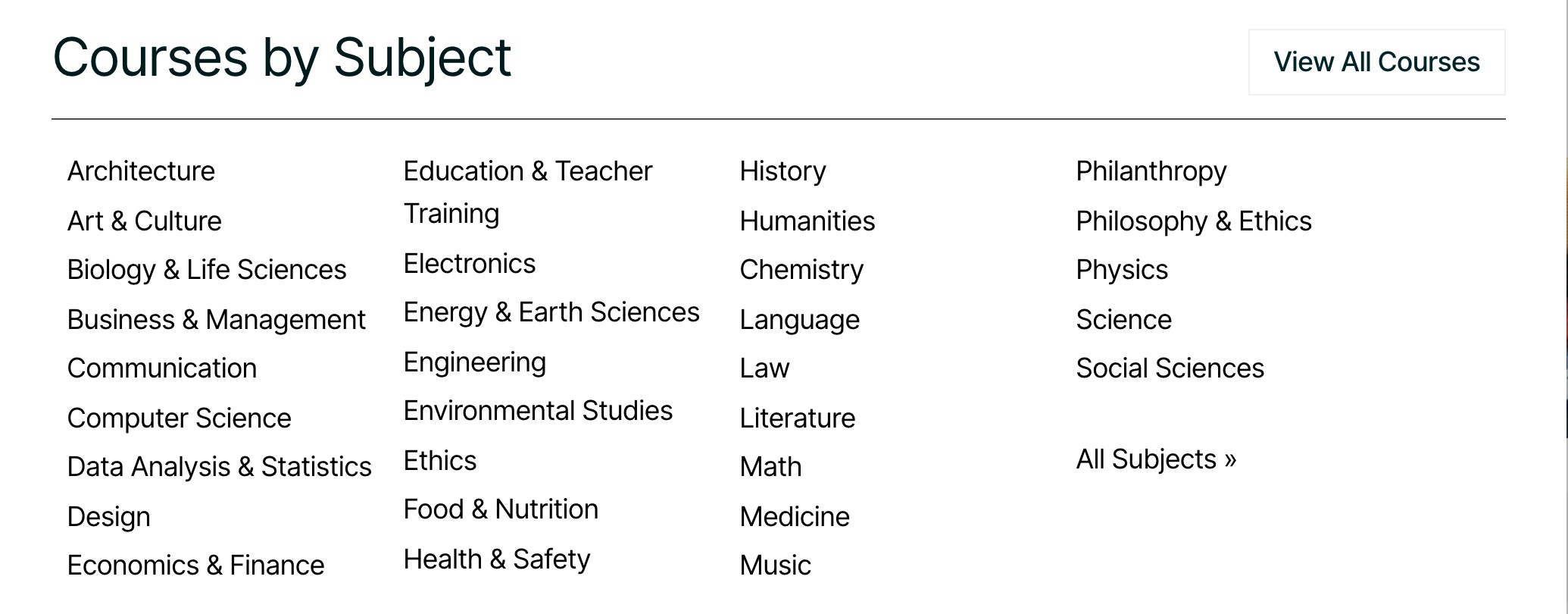Open Data Analysis & Statistics subject
Image resolution: width=1568 pixels, height=614 pixels.
click(219, 467)
